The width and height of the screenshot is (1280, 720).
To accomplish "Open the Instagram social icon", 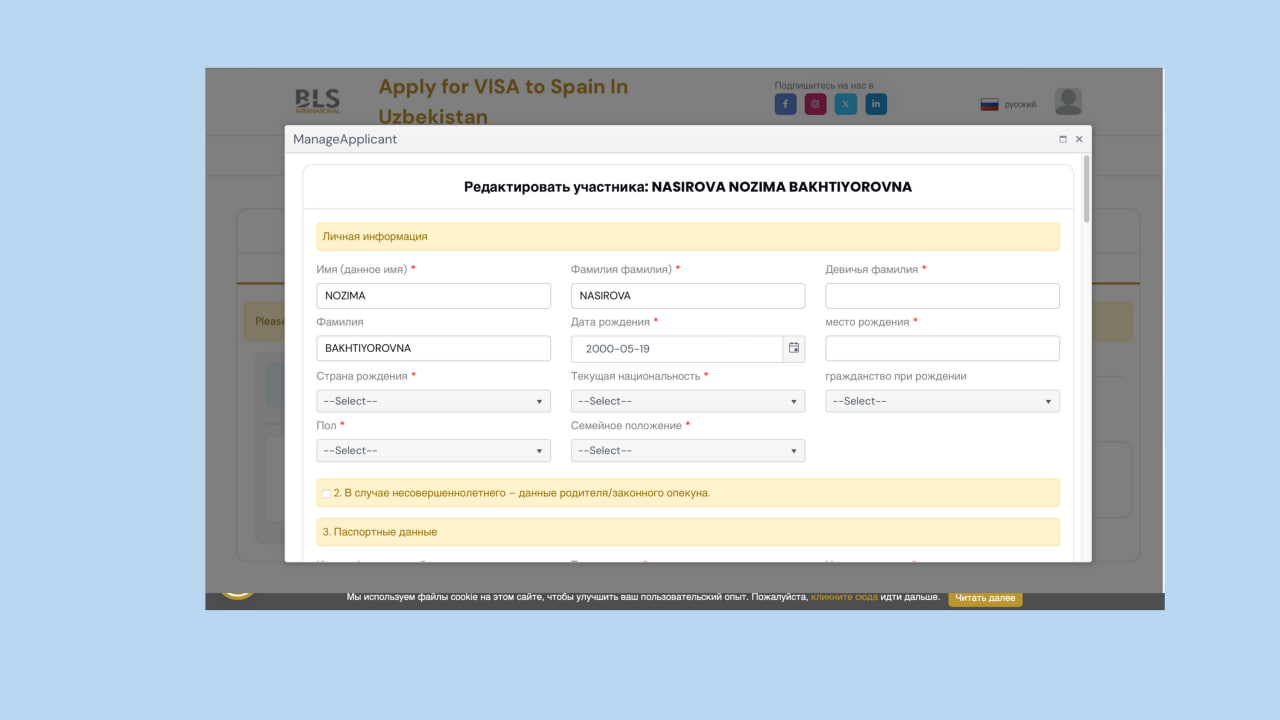I will tap(815, 104).
